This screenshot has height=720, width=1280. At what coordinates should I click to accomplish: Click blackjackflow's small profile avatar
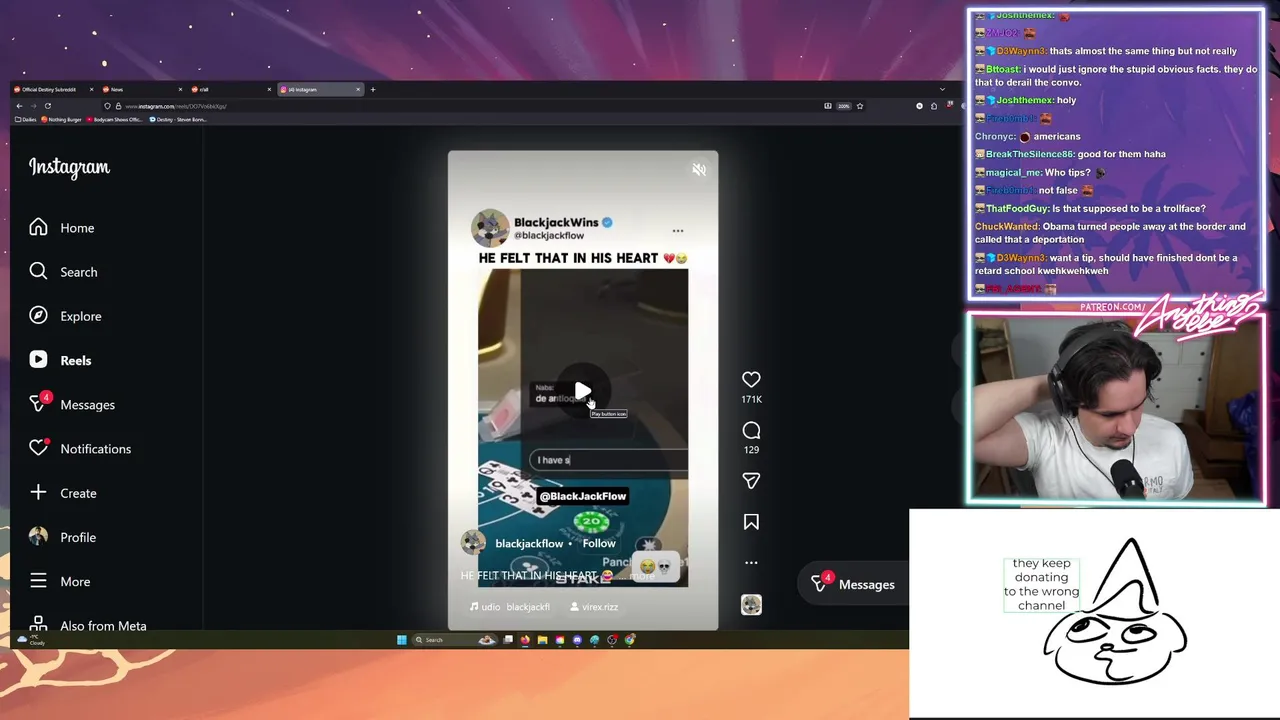(x=473, y=543)
